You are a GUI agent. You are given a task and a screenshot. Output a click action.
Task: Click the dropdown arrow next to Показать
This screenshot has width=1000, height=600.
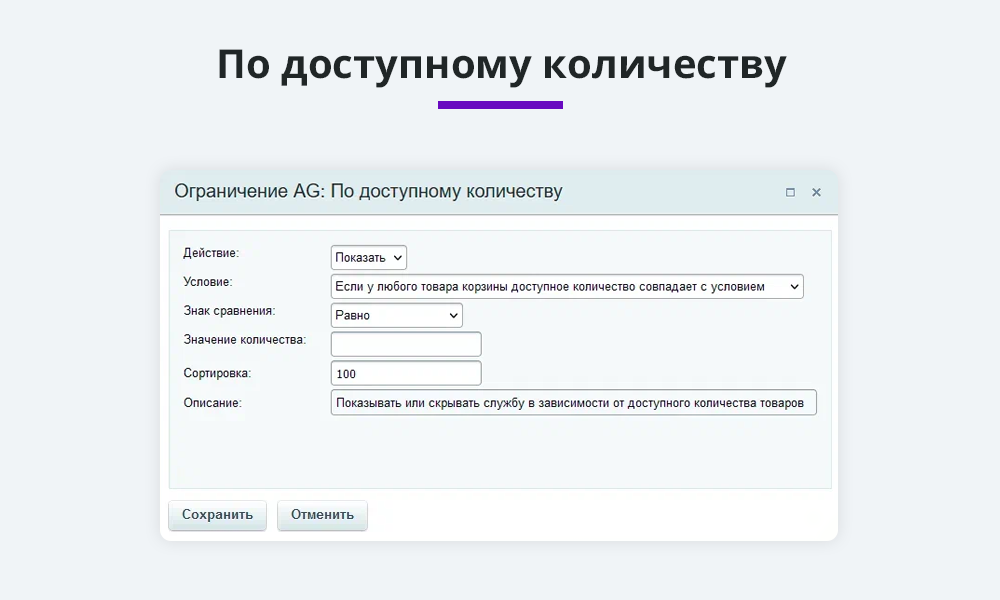[x=396, y=257]
